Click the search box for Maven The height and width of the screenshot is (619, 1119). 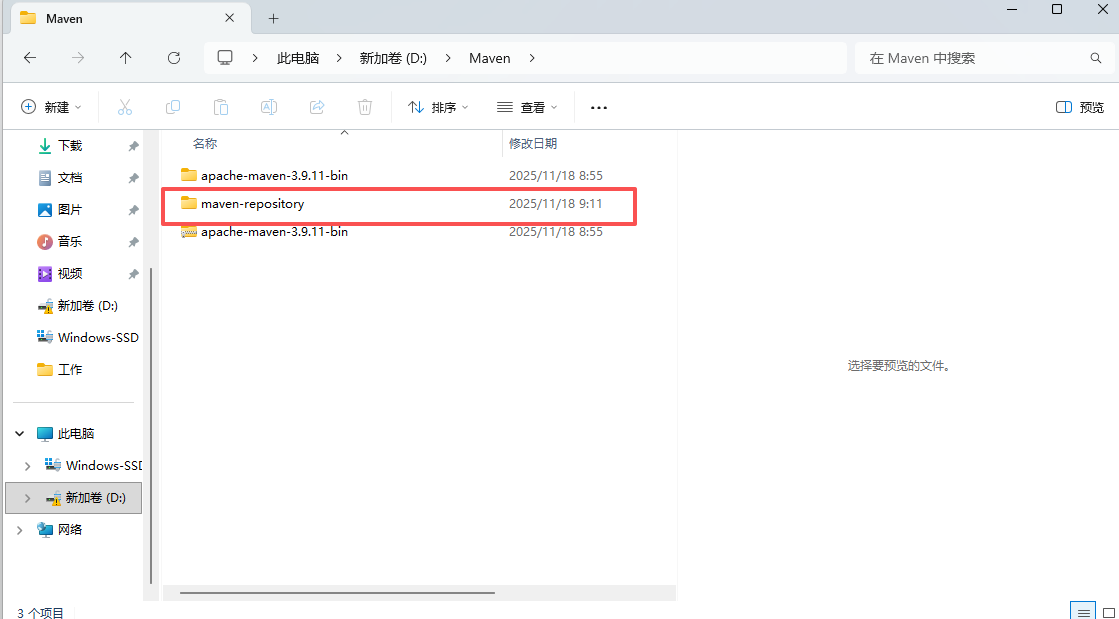point(970,58)
